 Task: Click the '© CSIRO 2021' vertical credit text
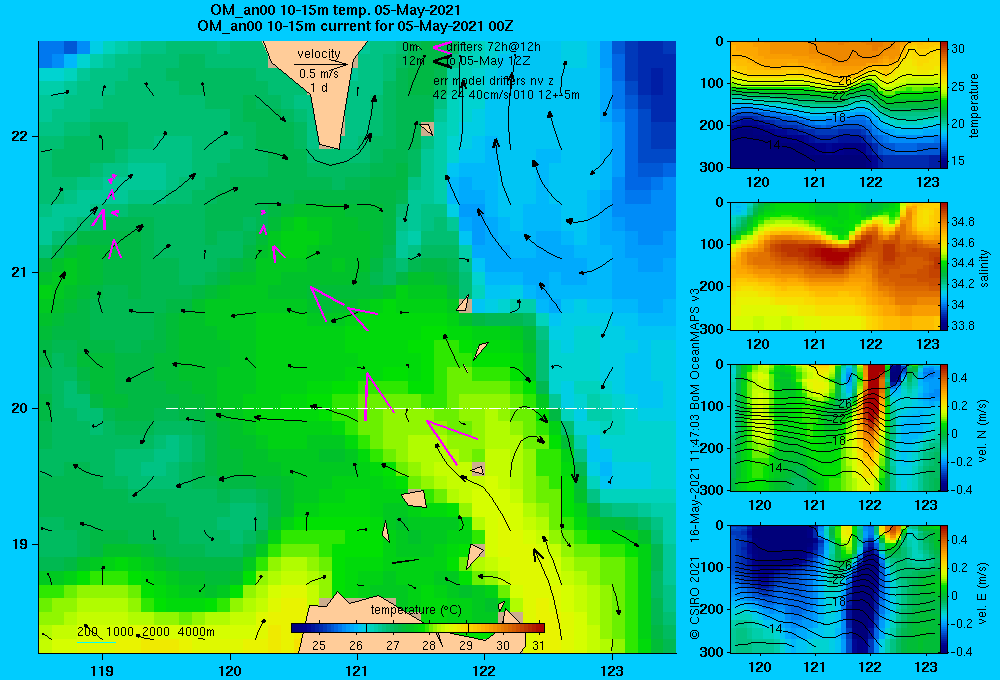[695, 598]
